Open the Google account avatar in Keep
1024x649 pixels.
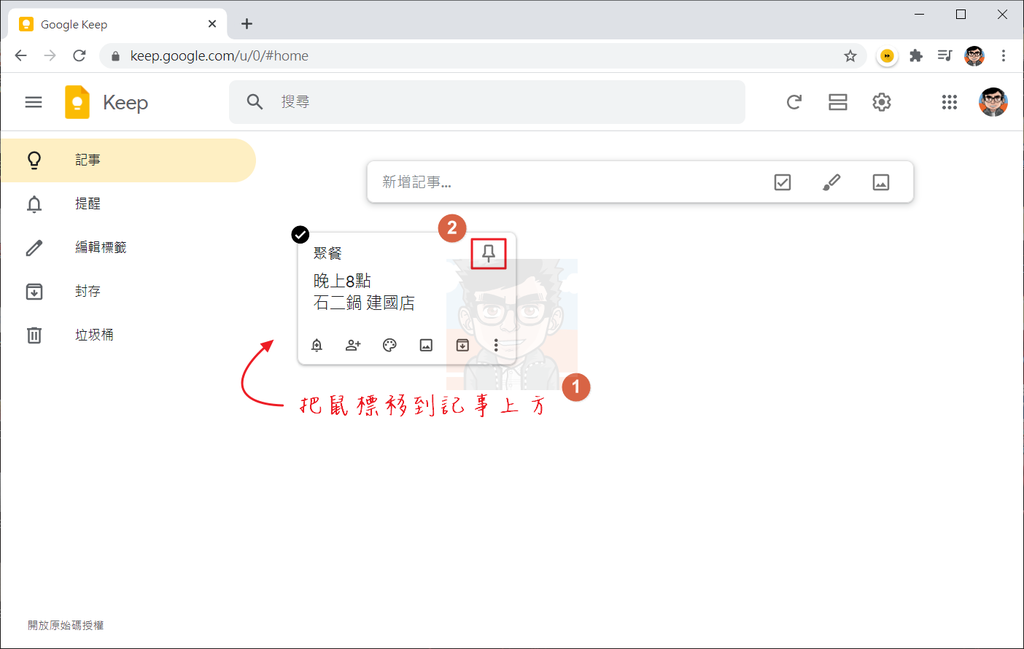coord(993,102)
